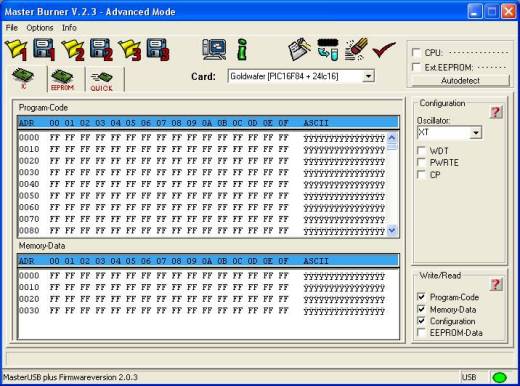The width and height of the screenshot is (520, 386).
Task: Open Configuration help question mark
Action: tap(496, 112)
